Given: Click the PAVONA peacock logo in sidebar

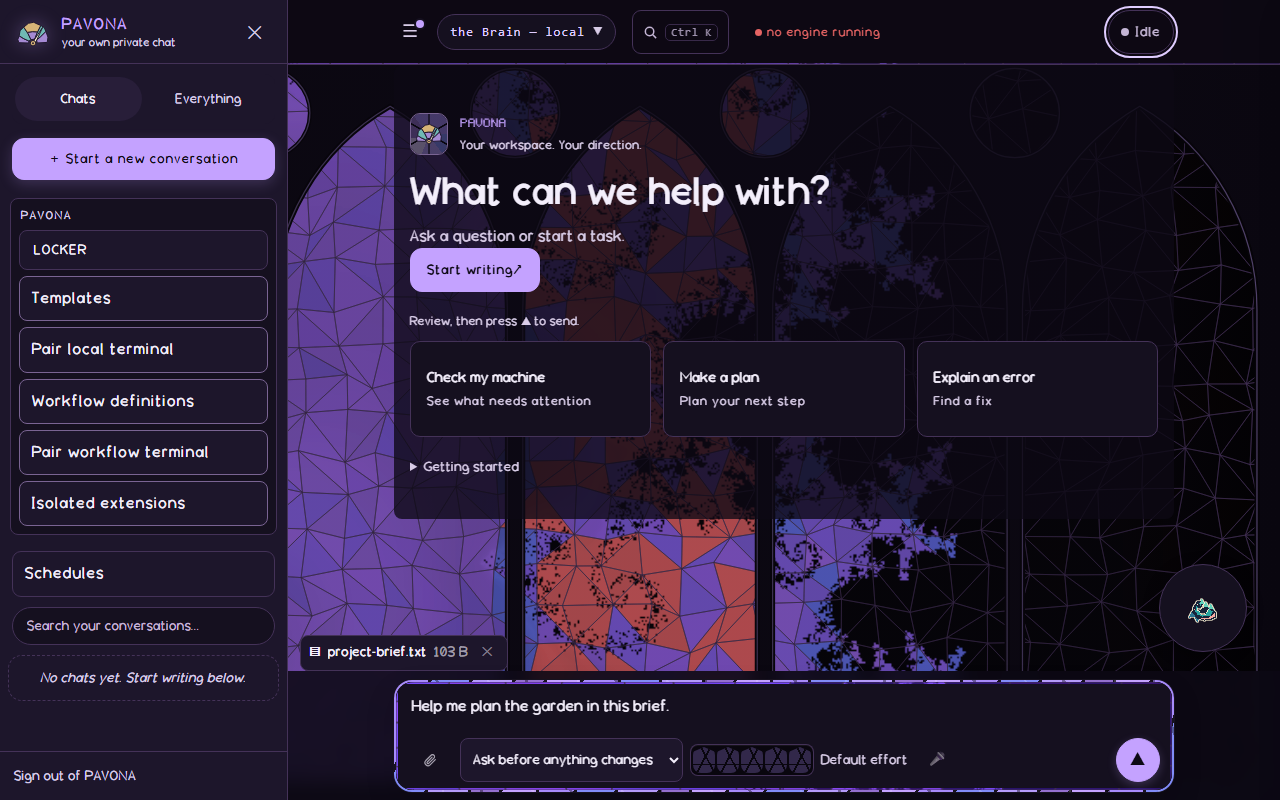Looking at the screenshot, I should pyautogui.click(x=33, y=33).
